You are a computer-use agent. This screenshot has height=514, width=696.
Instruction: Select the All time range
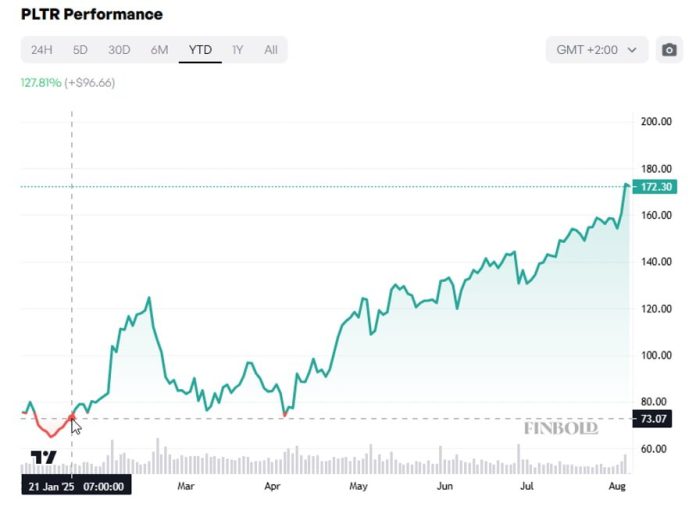(x=271, y=49)
